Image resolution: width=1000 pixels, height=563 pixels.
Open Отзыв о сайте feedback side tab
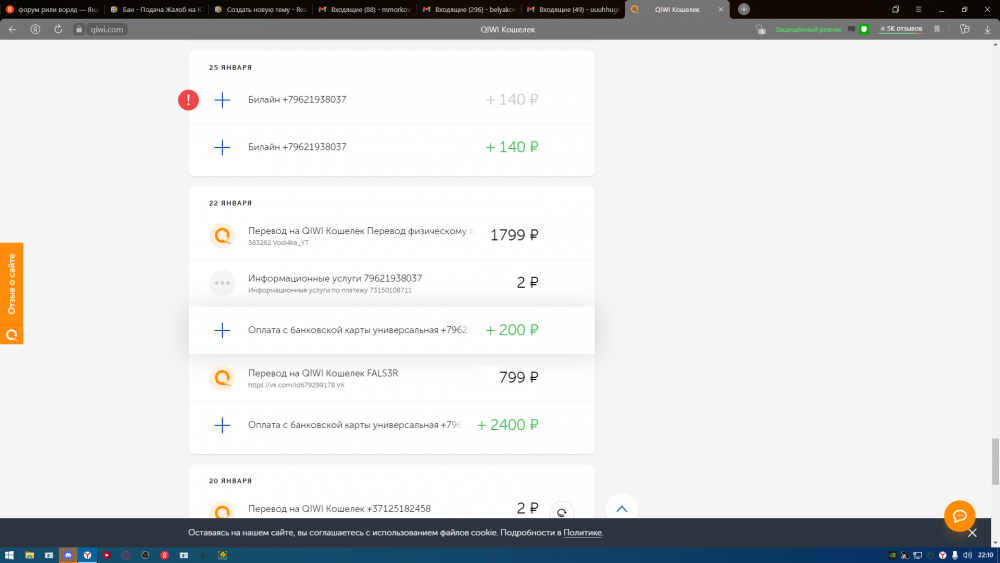[11, 293]
